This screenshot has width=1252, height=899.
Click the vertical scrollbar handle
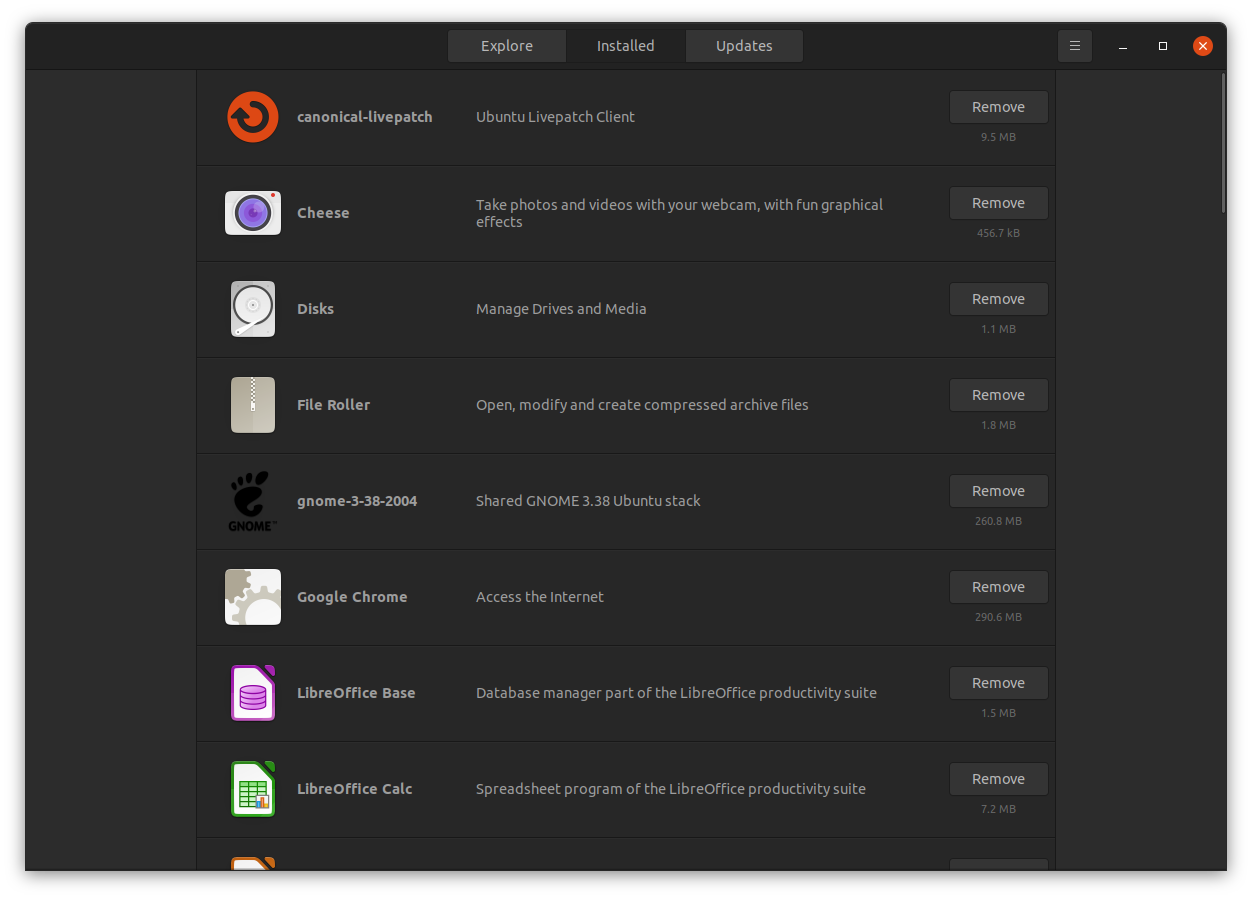point(1222,142)
